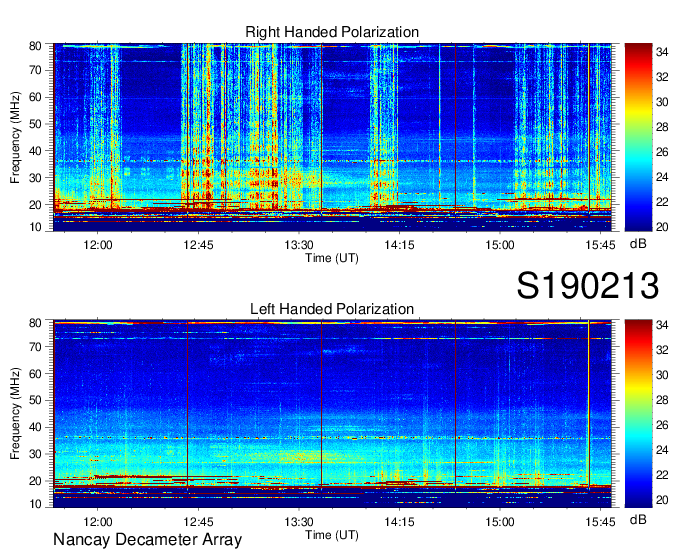
Task: Click the 40 frequency tick of bottom plot
Action: 35,427
